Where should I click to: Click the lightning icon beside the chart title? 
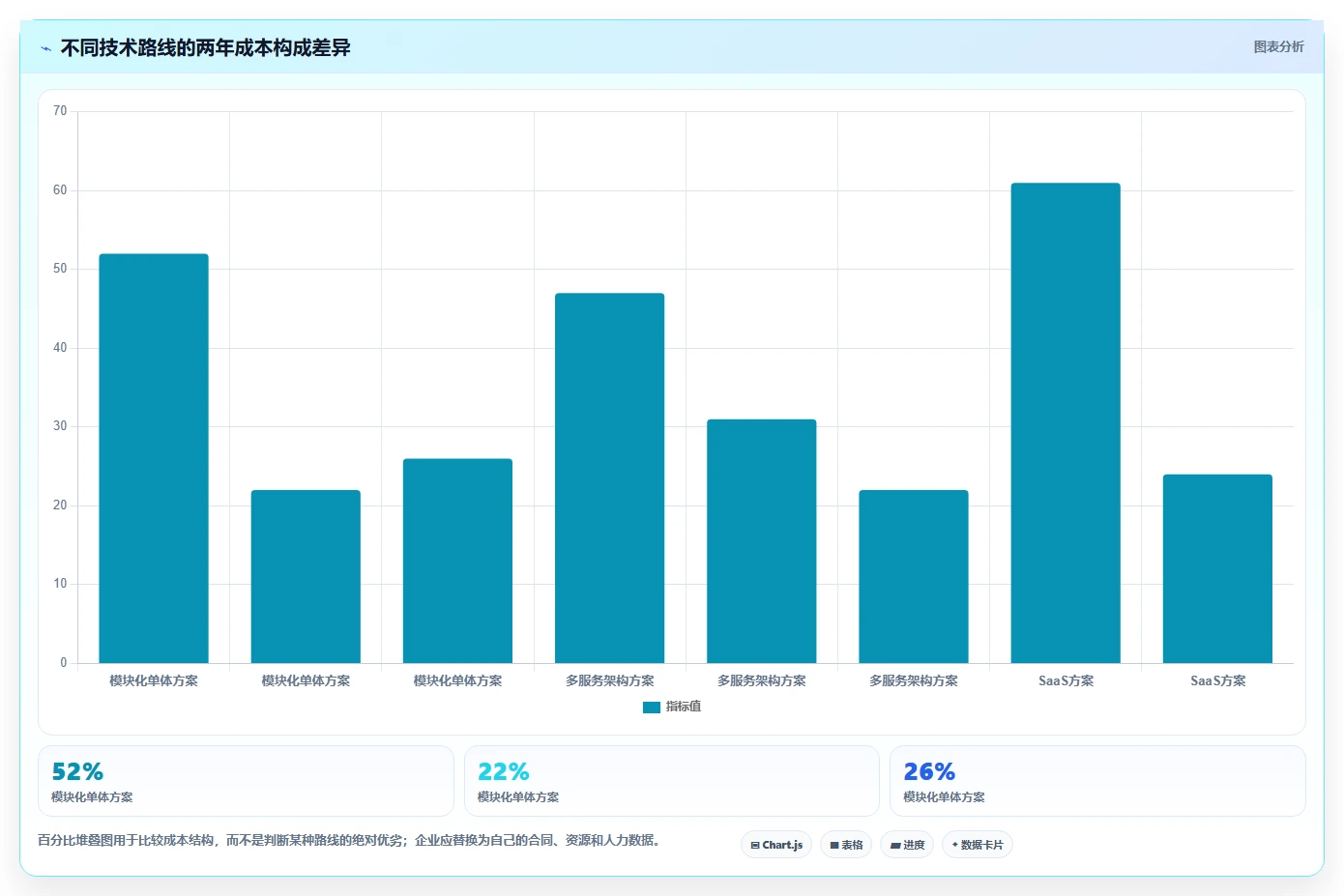click(45, 48)
